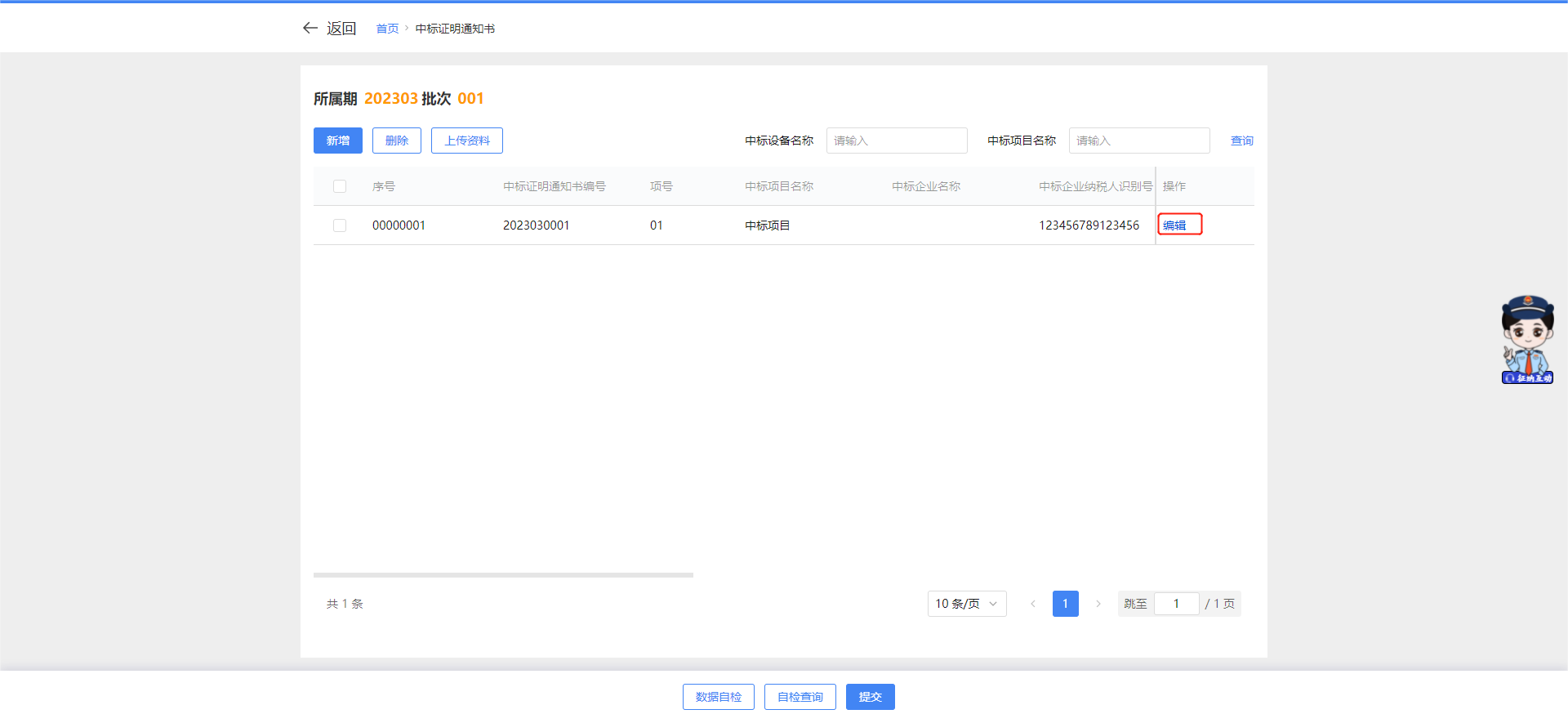This screenshot has width=1568, height=723.
Task: Go to next page arrow
Action: [1098, 604]
